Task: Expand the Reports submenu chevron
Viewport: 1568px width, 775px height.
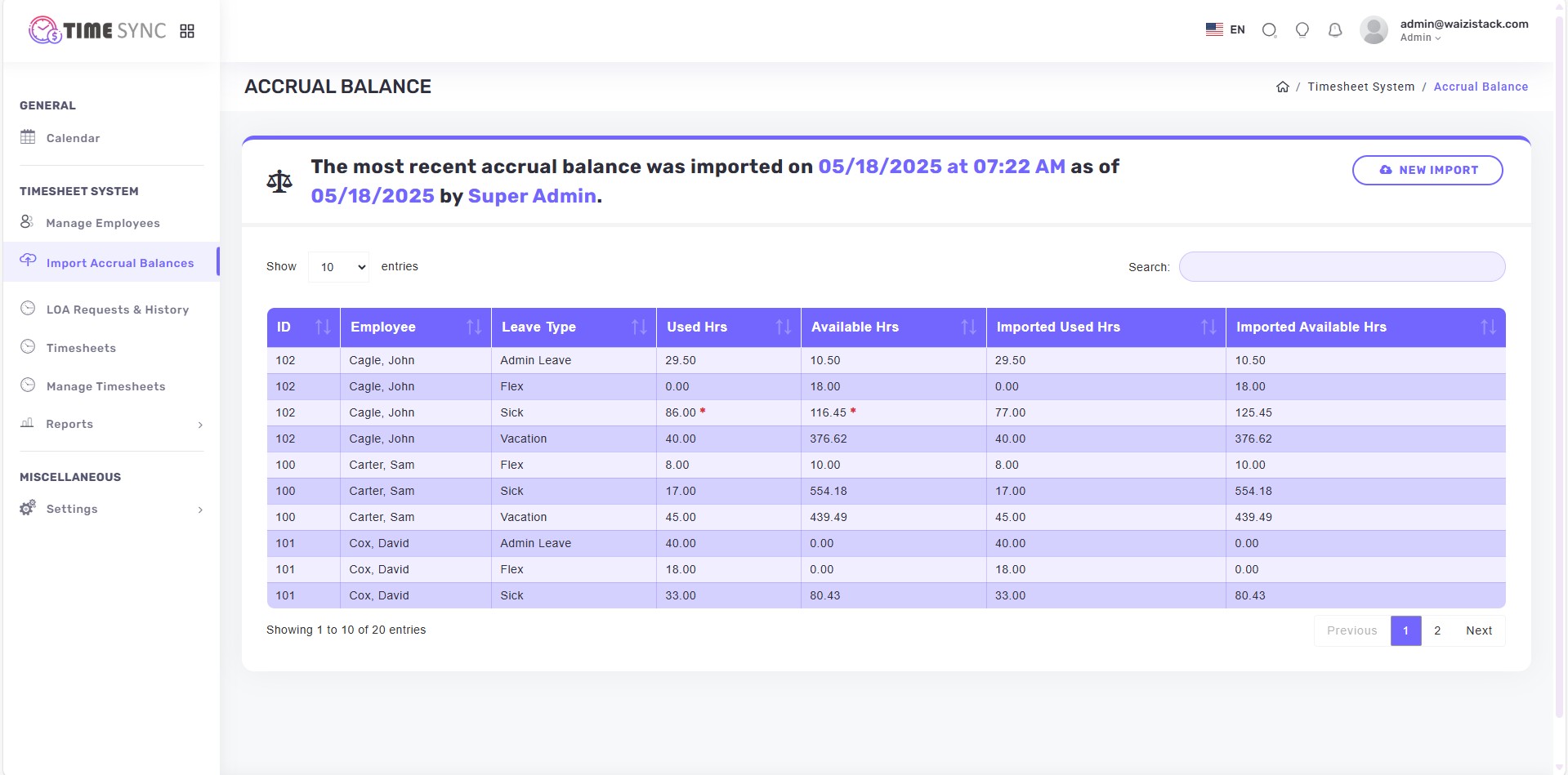Action: pos(200,425)
